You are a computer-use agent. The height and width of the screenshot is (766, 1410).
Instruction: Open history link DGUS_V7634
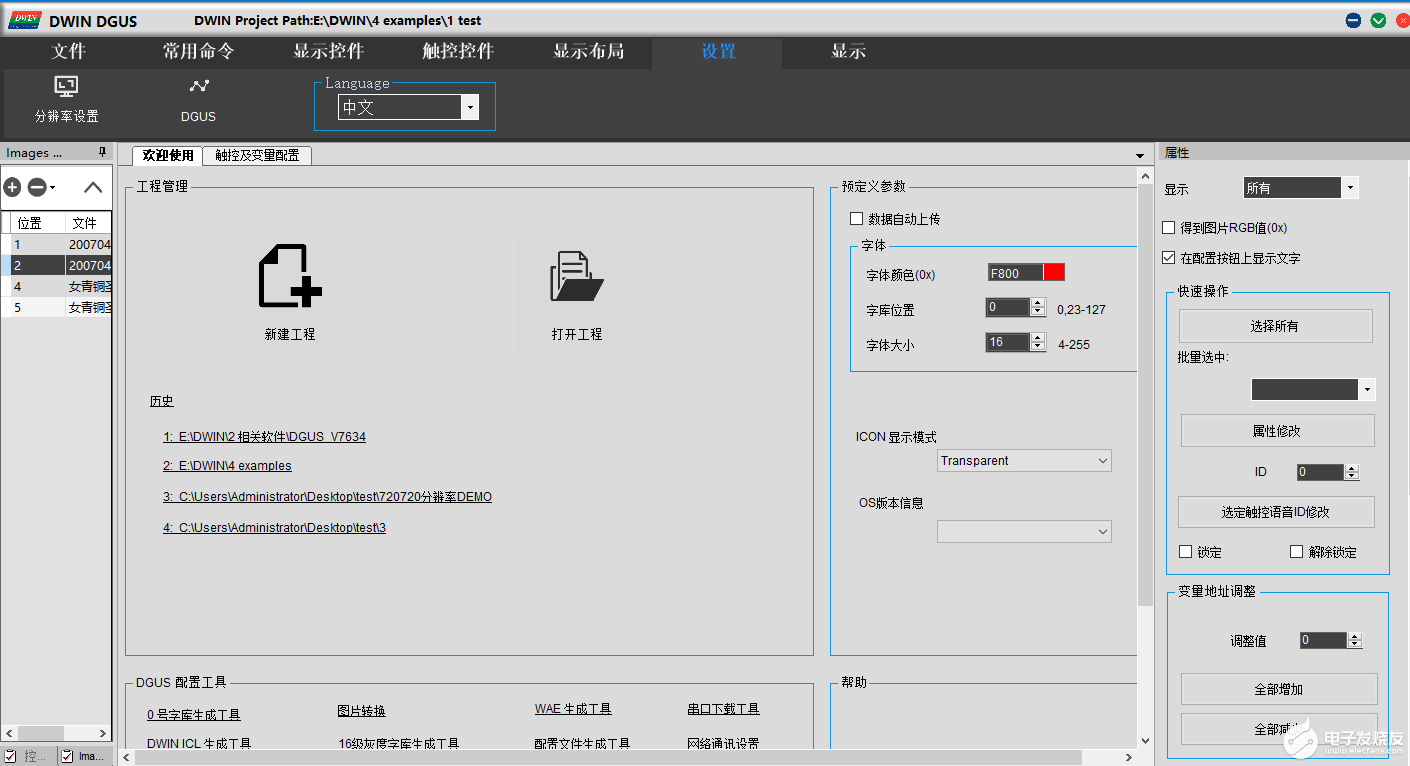(265, 437)
